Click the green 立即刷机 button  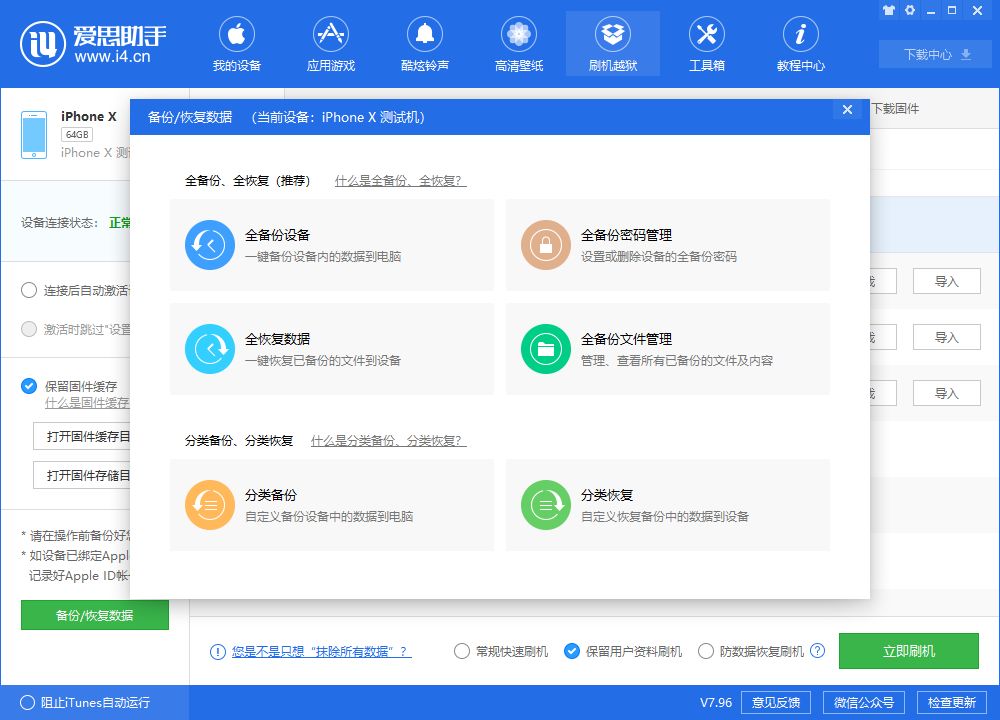(x=908, y=650)
